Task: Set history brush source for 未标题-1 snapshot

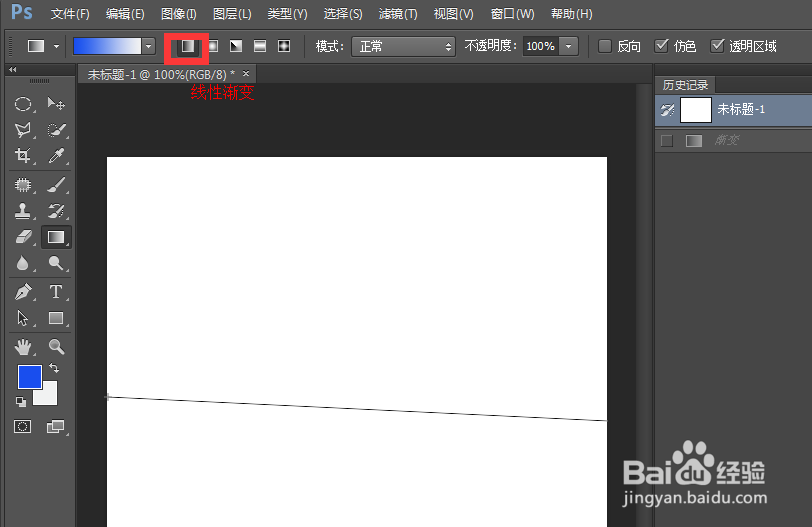Action: pos(667,110)
